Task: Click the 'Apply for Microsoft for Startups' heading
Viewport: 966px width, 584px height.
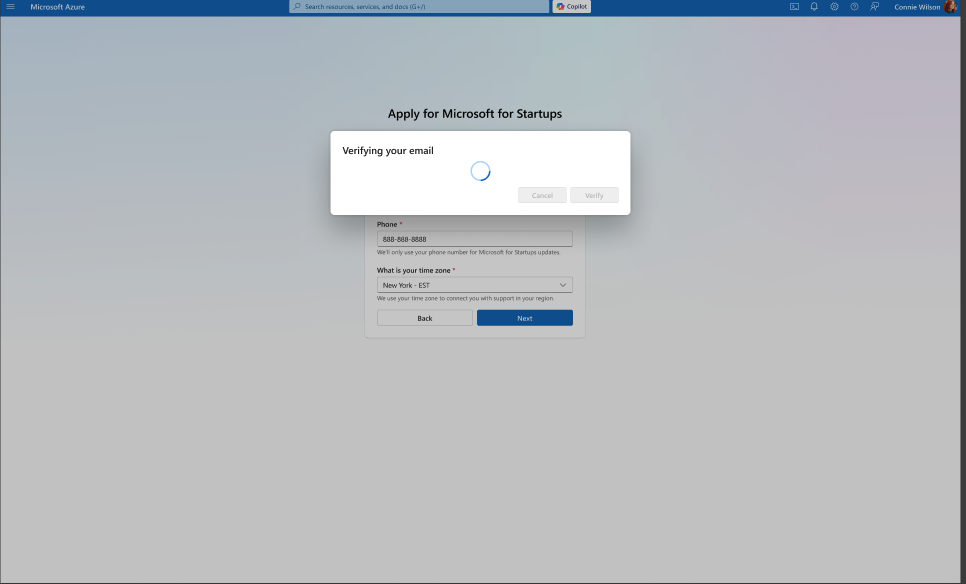Action: coord(474,113)
